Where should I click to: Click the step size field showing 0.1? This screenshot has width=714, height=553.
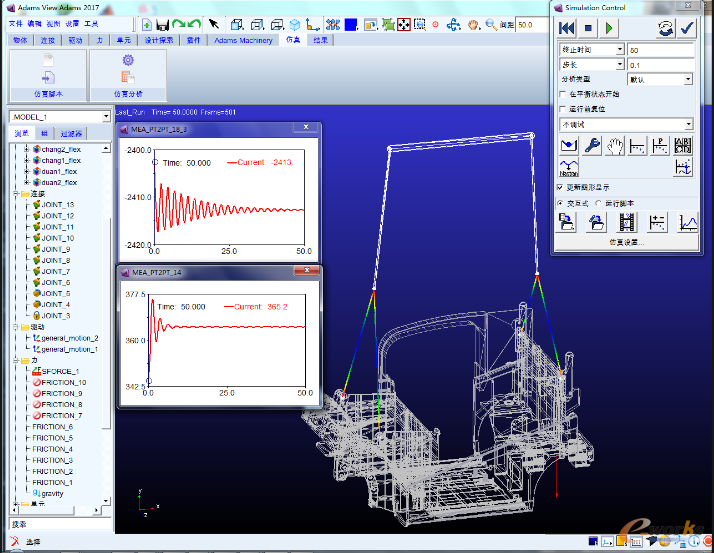point(661,65)
